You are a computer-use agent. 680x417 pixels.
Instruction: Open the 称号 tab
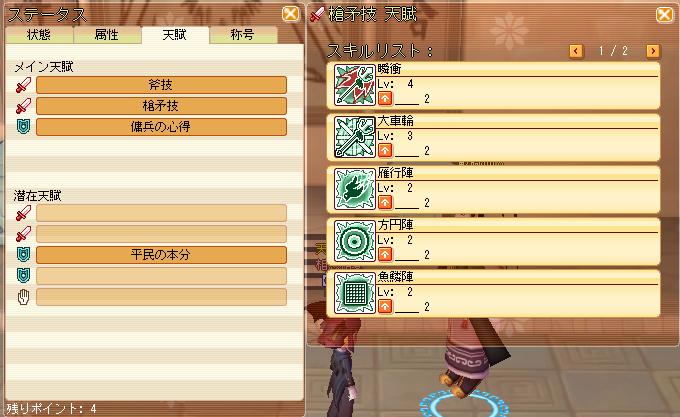(x=243, y=35)
